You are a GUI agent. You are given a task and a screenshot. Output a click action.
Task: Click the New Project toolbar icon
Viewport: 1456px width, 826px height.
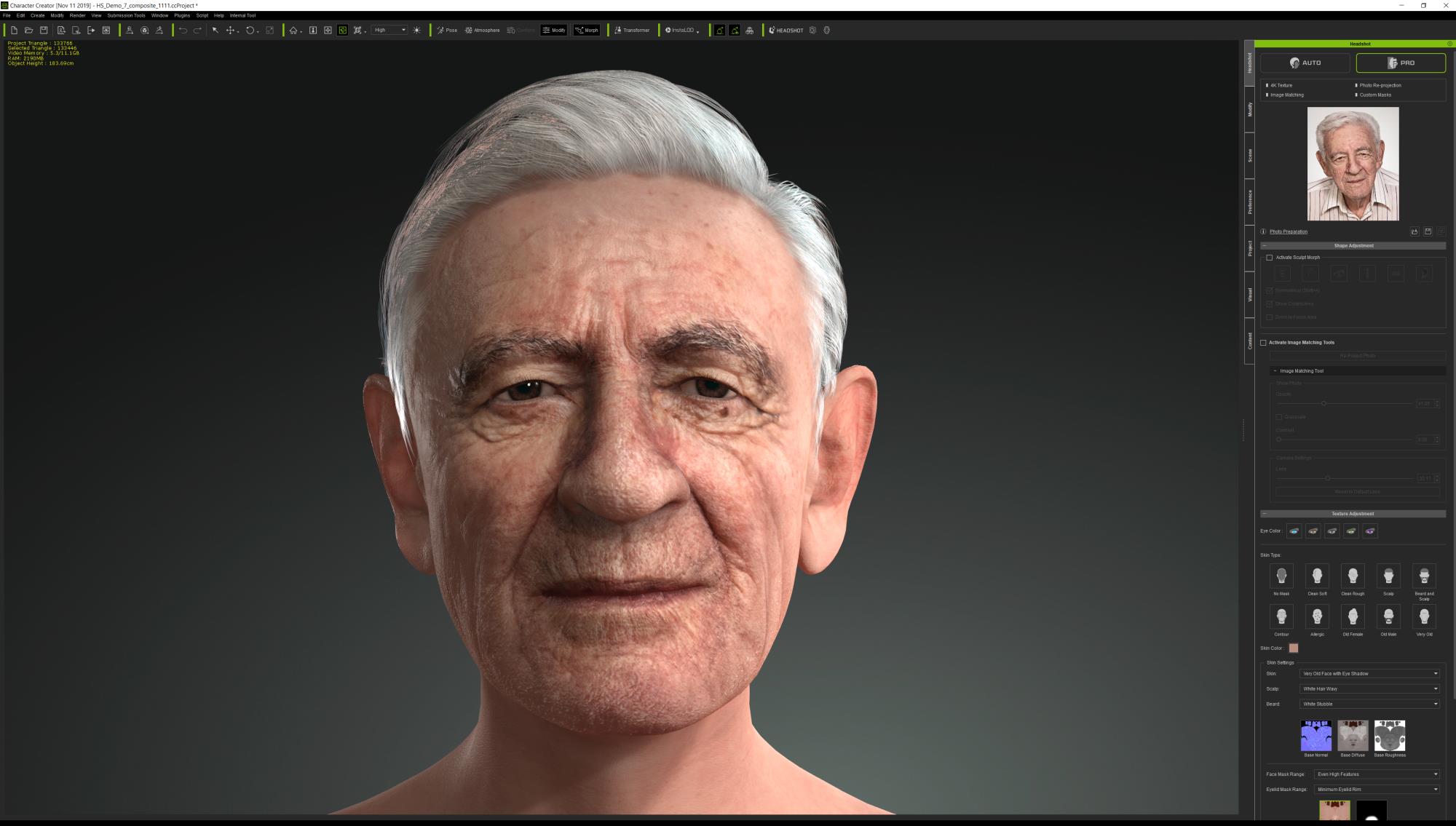coord(14,30)
